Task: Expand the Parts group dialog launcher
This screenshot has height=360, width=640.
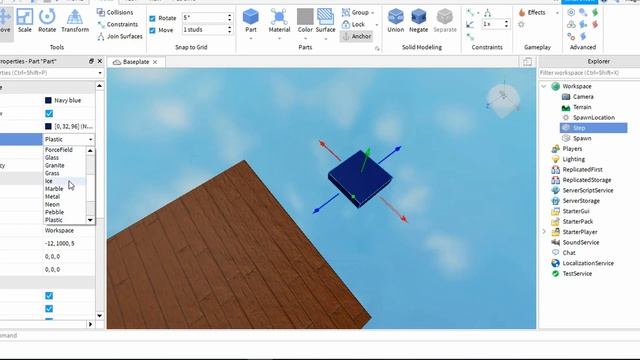Action: [377, 49]
